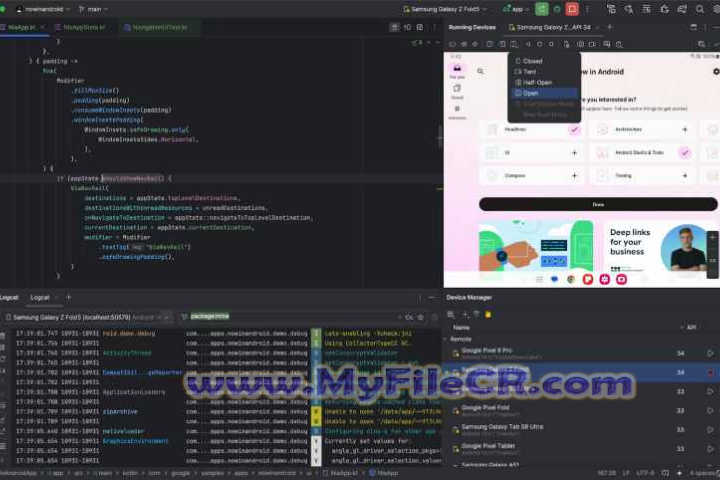Choose Open from the posture menu
The image size is (720, 480).
coord(545,93)
